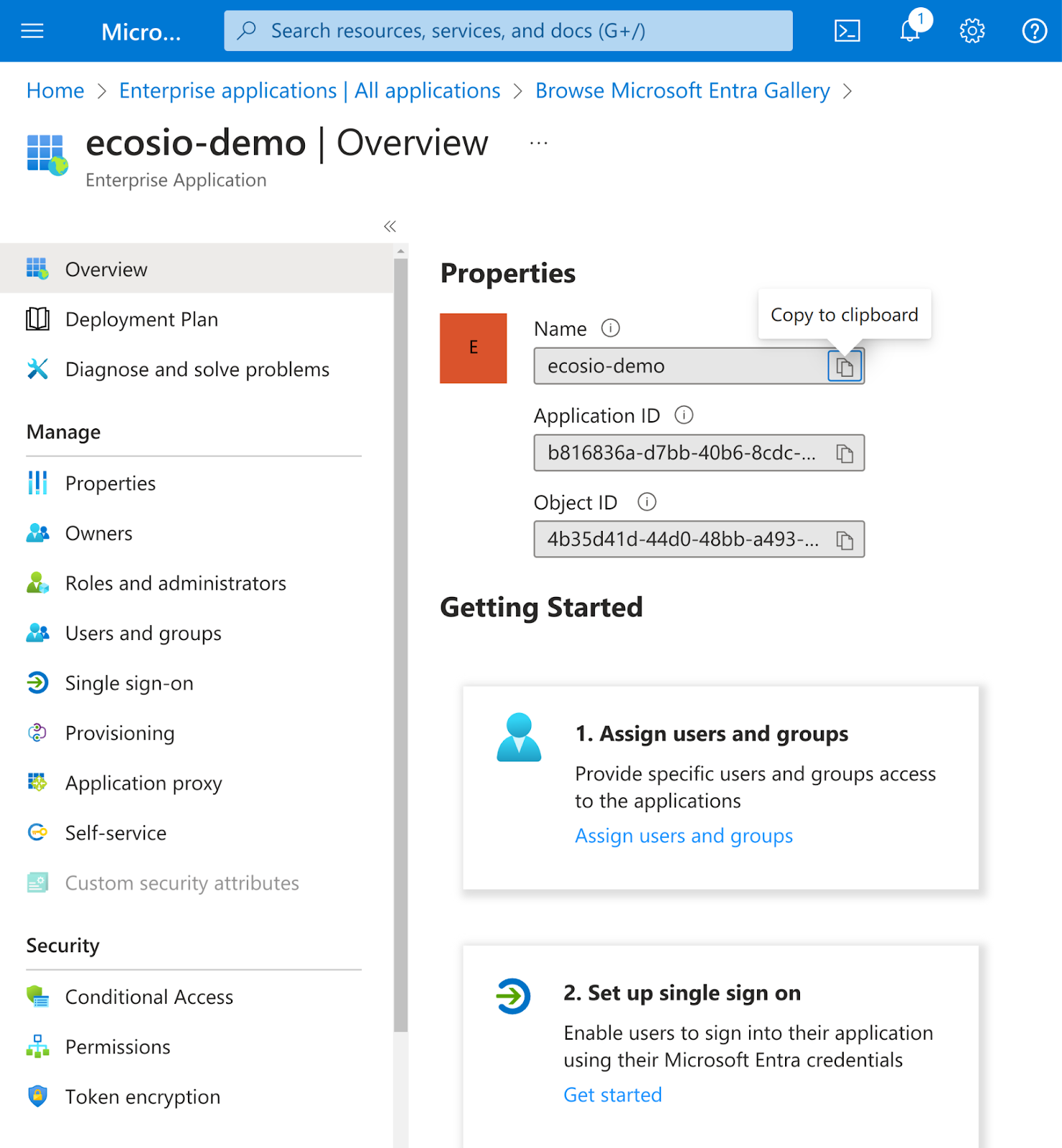The height and width of the screenshot is (1148, 1062).
Task: Click breadcrumb chevron after Entra Gallery
Action: 847,91
